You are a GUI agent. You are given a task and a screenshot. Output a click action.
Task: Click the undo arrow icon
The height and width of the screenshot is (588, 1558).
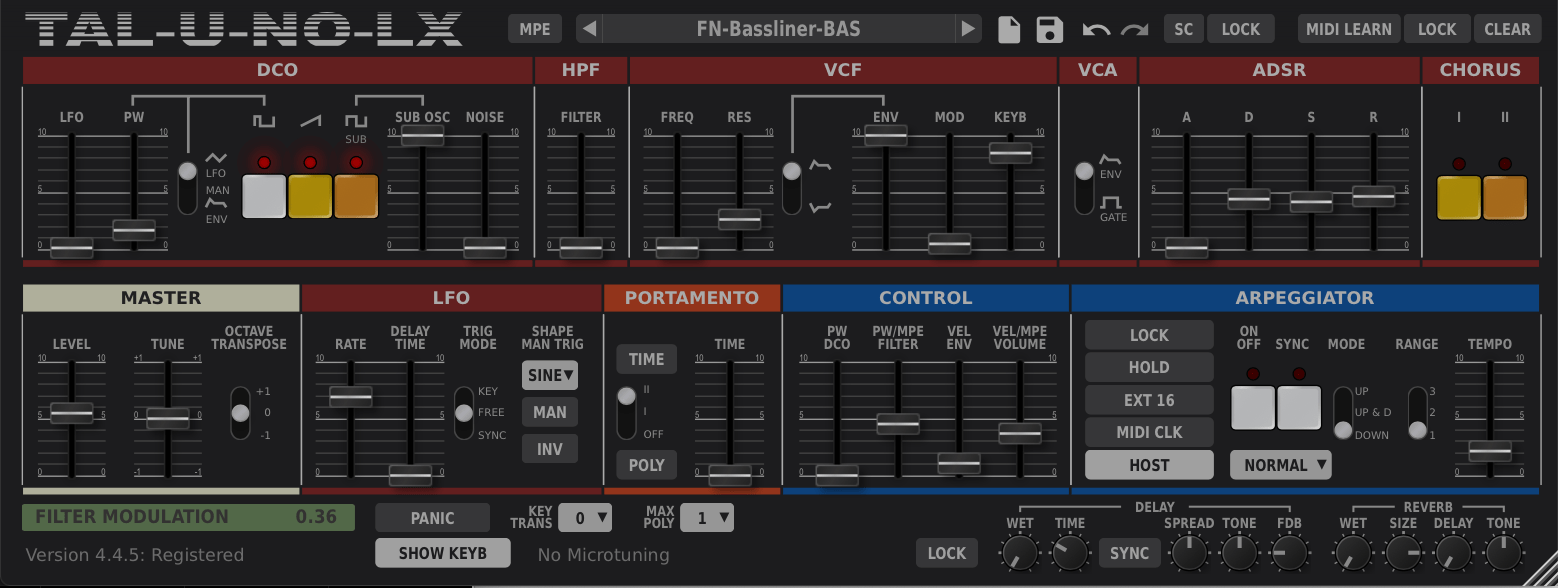pos(1096,30)
